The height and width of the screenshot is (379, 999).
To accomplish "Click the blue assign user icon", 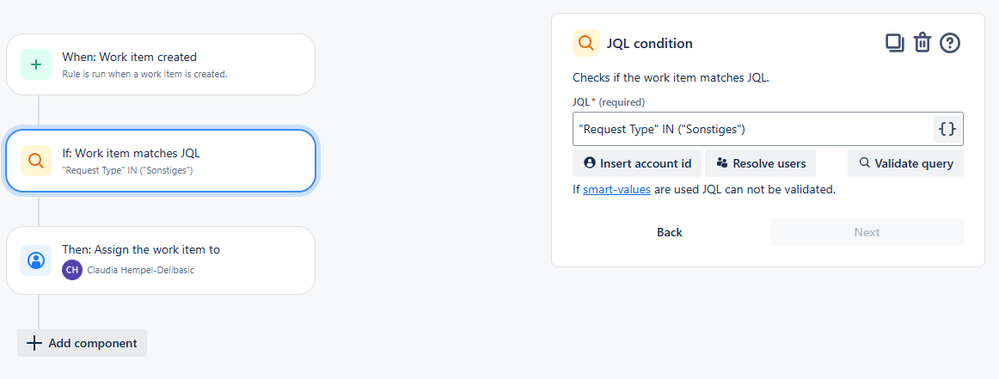I will (x=36, y=260).
